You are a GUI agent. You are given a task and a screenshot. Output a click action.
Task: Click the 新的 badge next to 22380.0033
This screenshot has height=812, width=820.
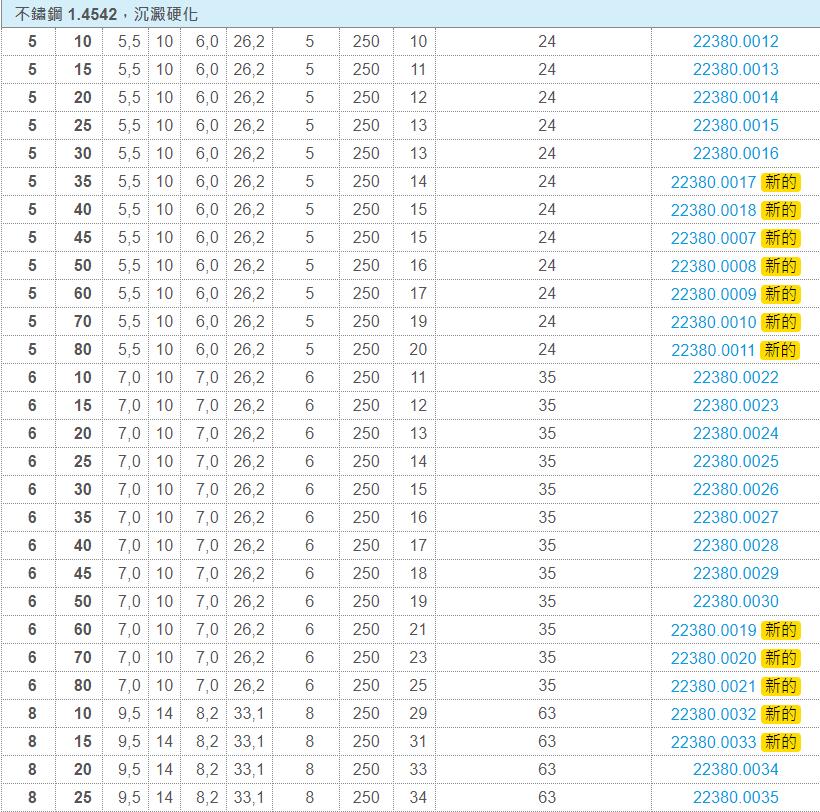pyautogui.click(x=780, y=742)
